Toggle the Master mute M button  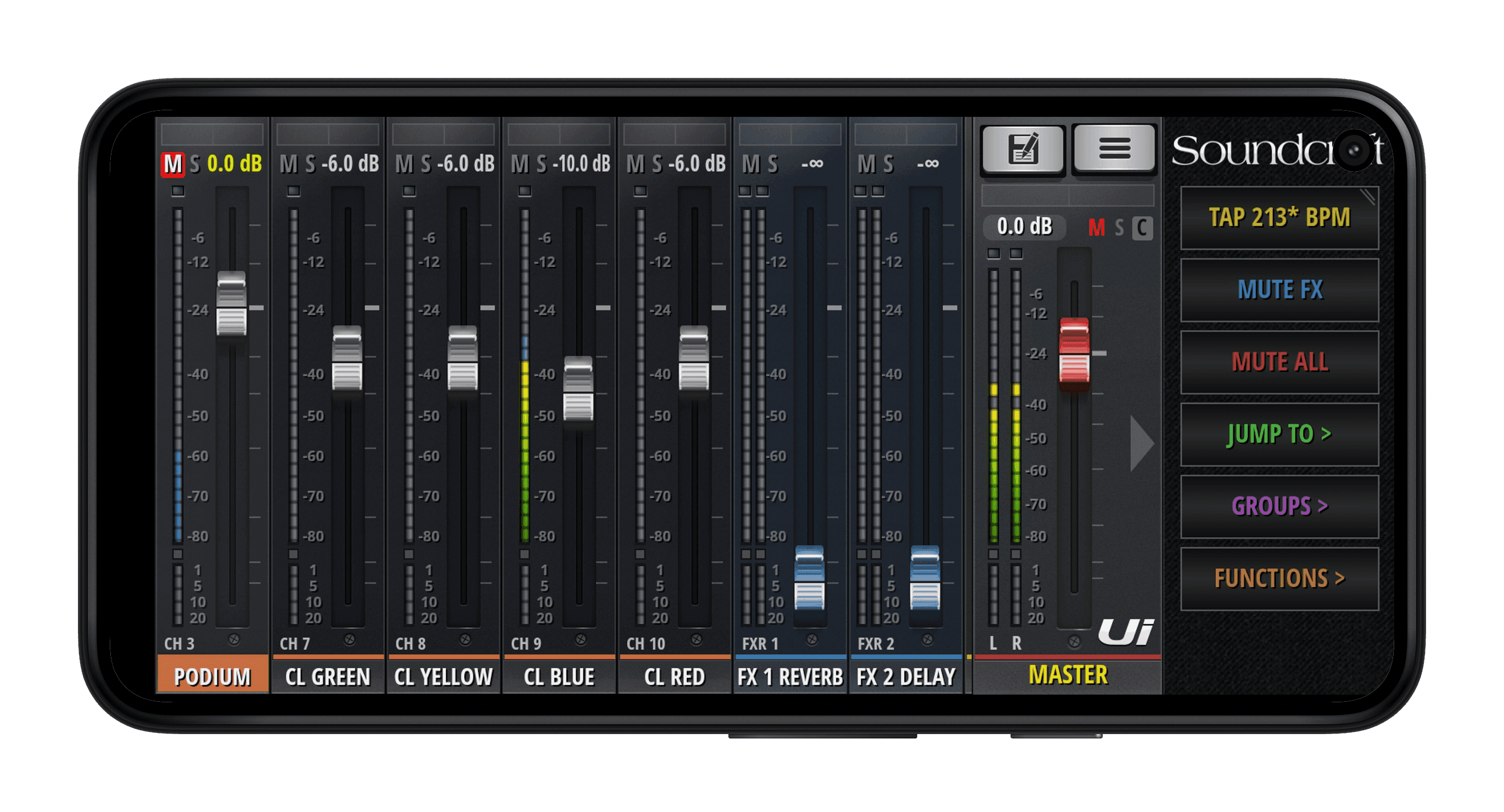(x=1097, y=227)
